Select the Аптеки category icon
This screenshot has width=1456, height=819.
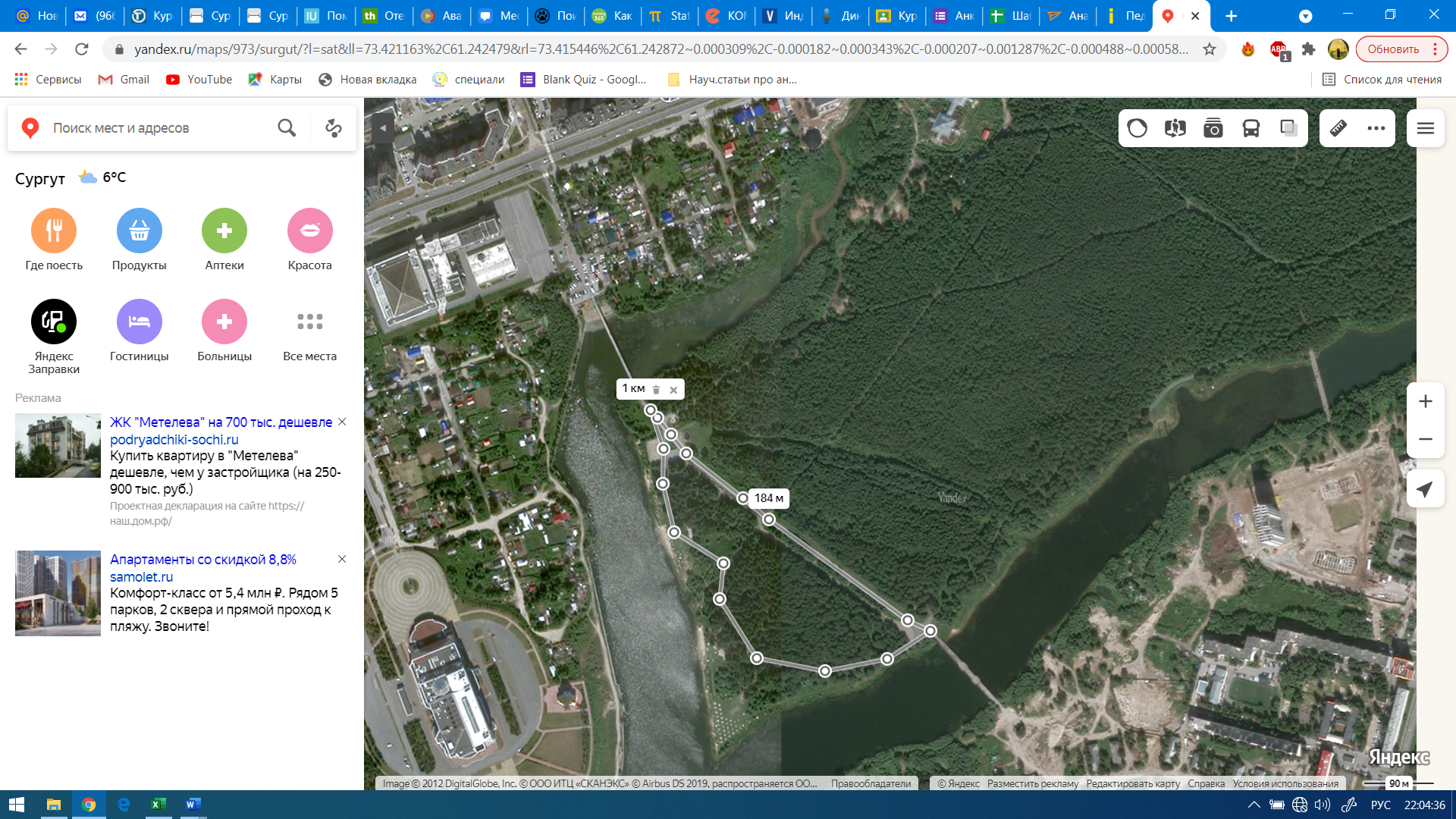[224, 231]
